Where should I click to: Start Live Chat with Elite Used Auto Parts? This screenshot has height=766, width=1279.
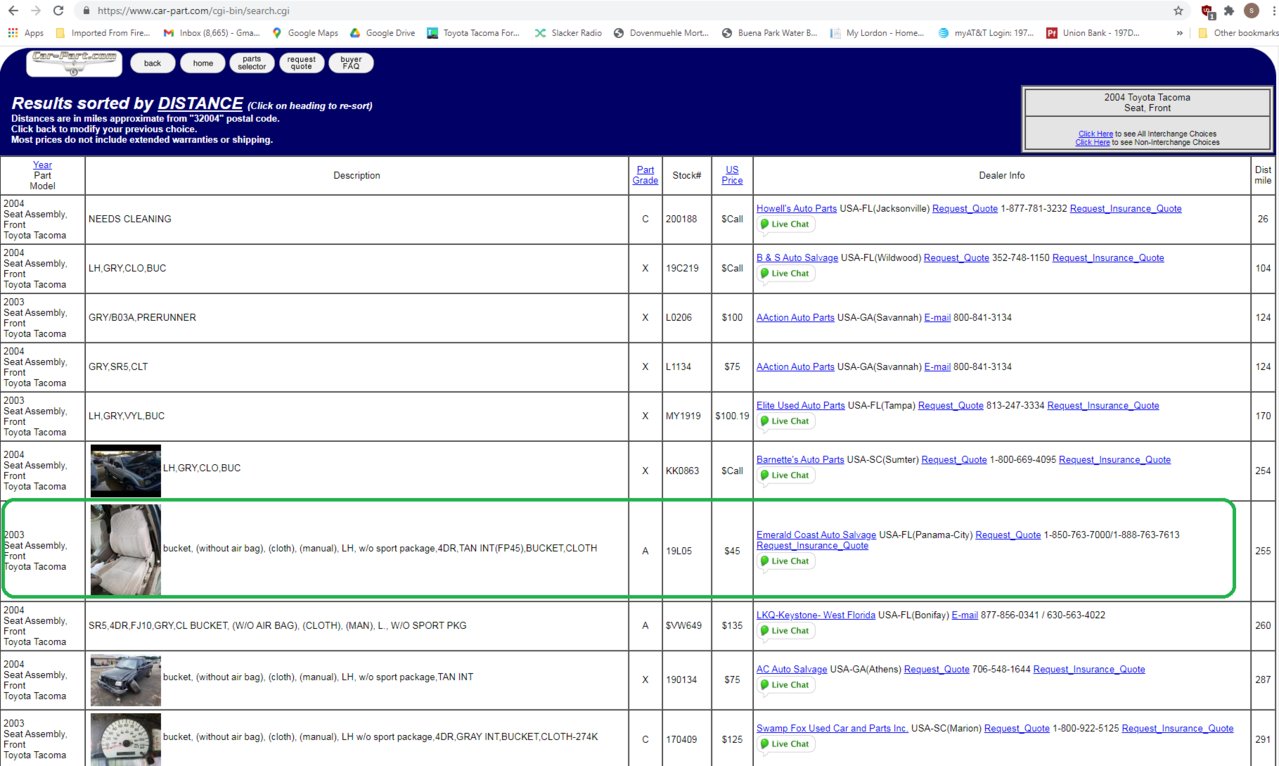tap(786, 422)
